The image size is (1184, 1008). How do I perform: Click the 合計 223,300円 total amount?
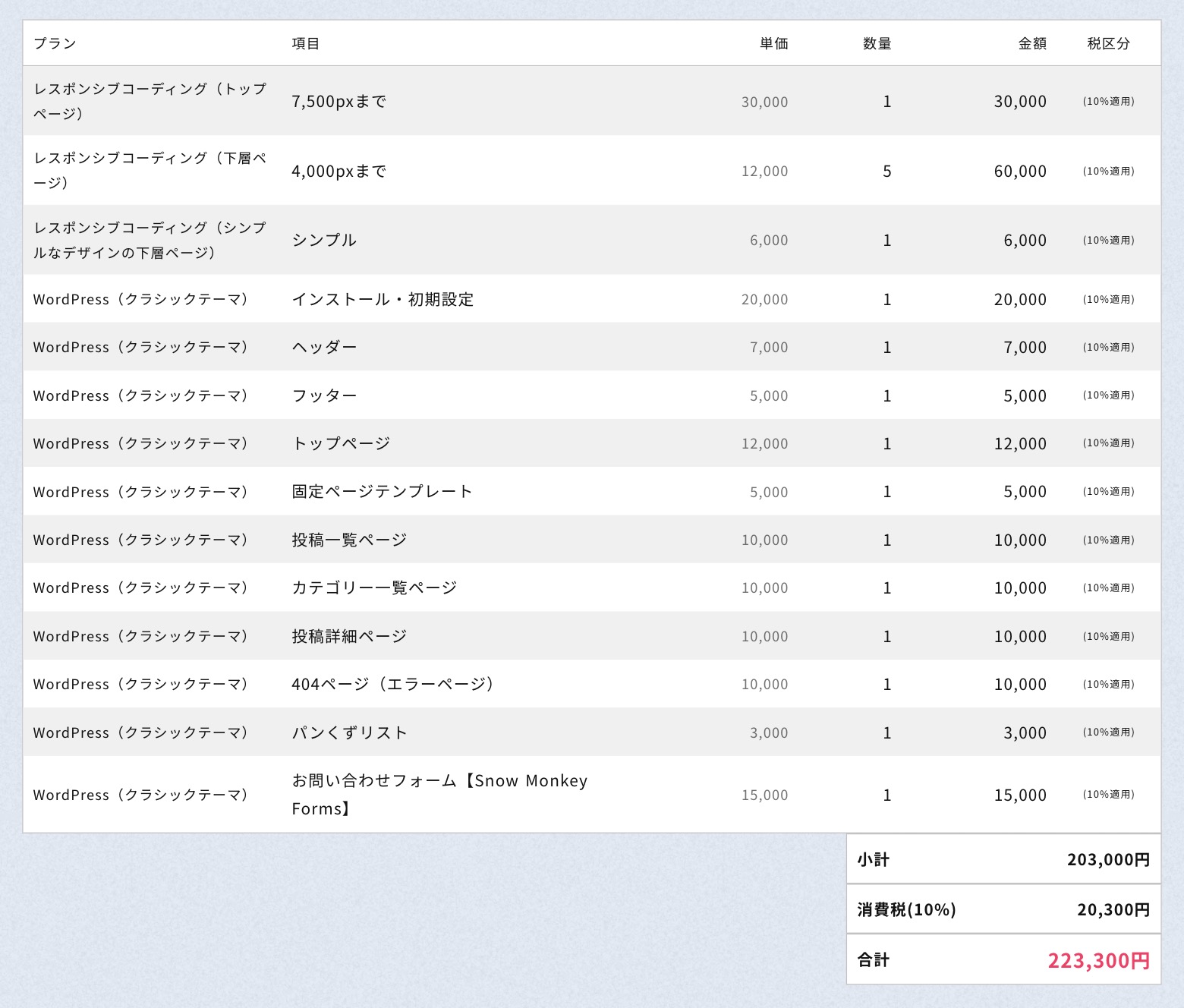coord(1098,960)
